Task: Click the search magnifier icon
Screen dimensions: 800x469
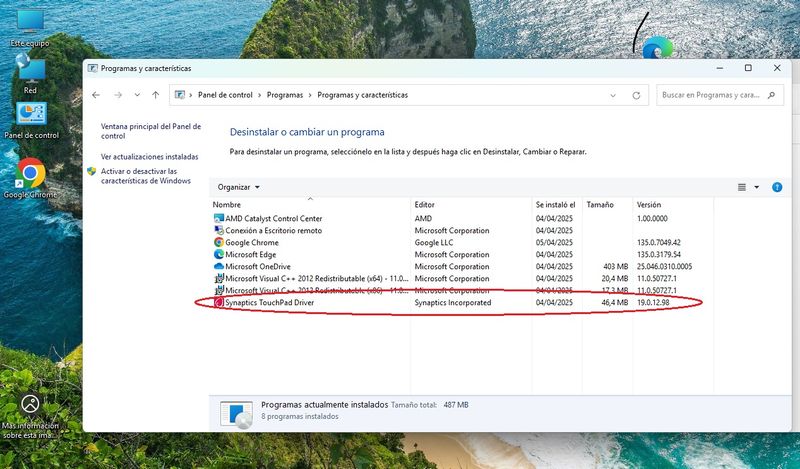Action: tap(771, 95)
